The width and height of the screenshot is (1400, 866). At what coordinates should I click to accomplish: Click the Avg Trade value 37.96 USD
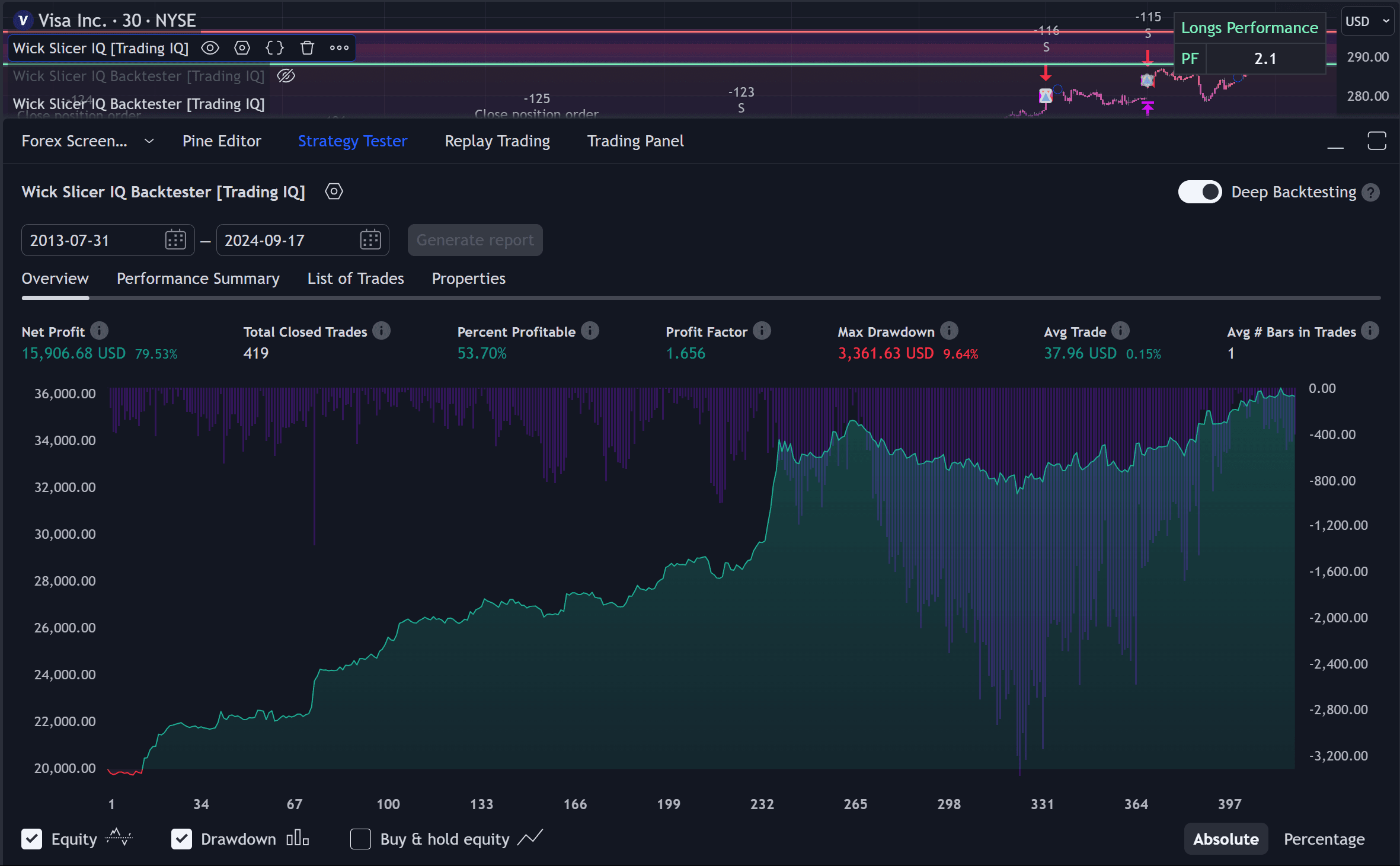1080,353
